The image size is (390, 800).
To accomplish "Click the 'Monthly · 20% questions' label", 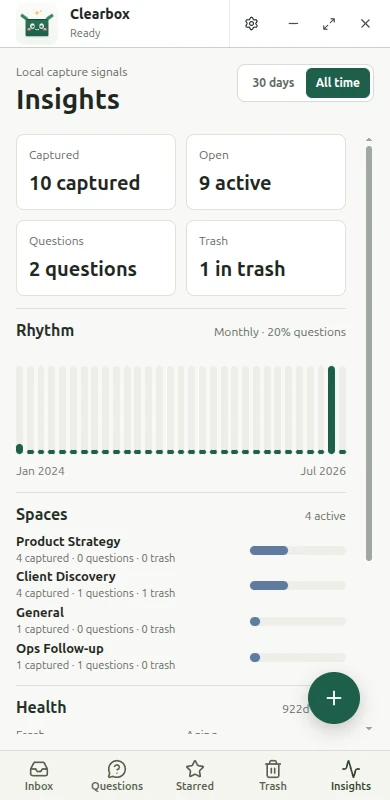I will 280,332.
